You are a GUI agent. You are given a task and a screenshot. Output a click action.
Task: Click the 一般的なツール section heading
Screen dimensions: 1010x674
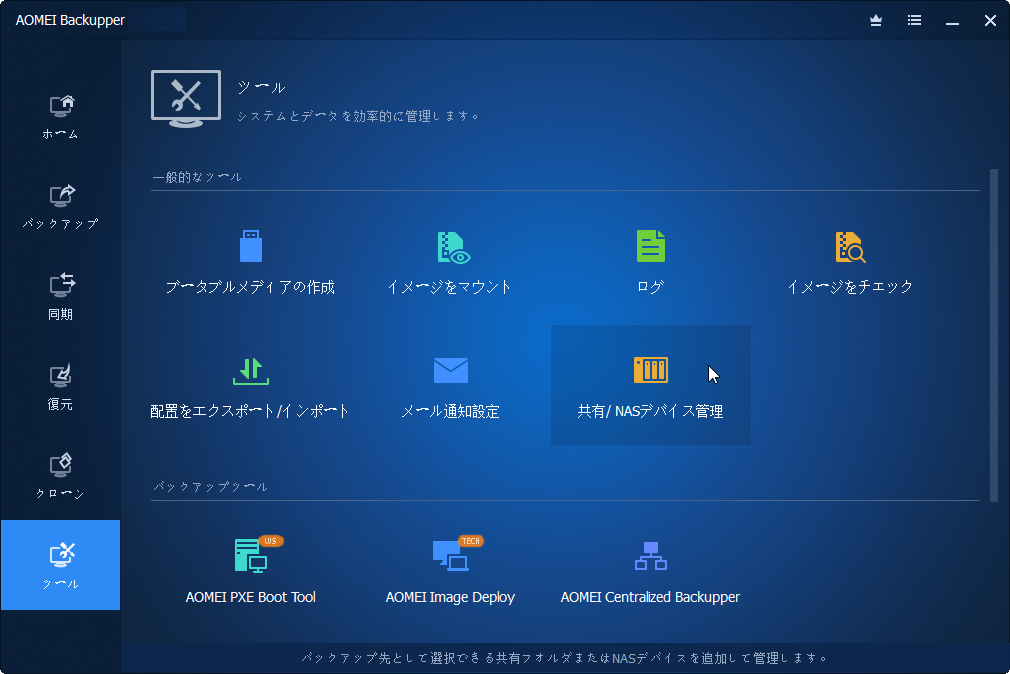point(197,177)
